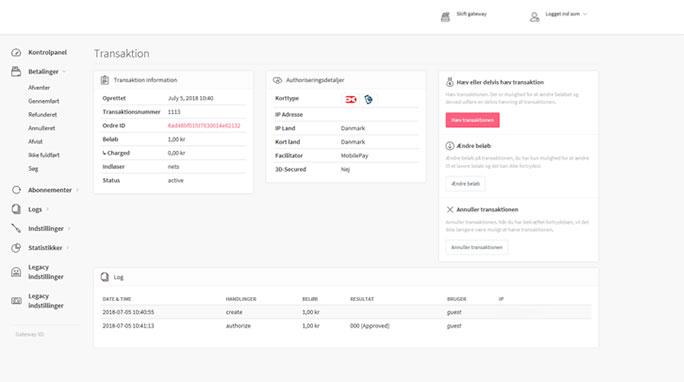Open Søg under Betalinger

(x=34, y=169)
